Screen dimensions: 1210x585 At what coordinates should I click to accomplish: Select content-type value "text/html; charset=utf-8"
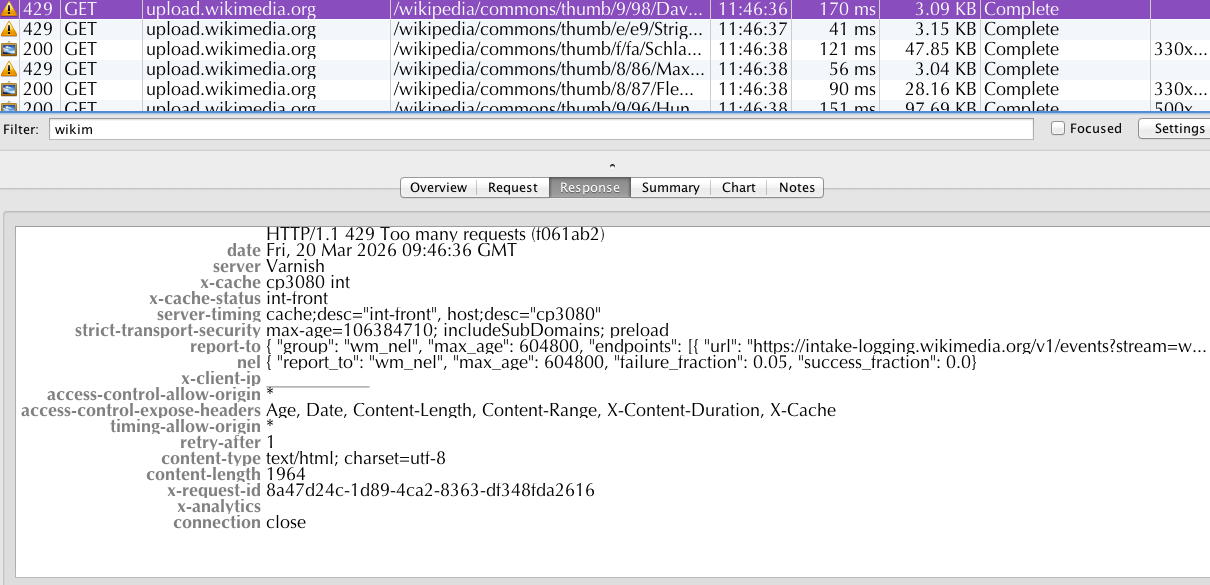coord(356,458)
